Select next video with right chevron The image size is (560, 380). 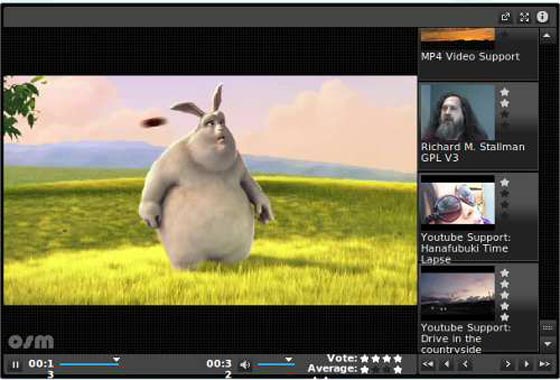click(x=507, y=364)
